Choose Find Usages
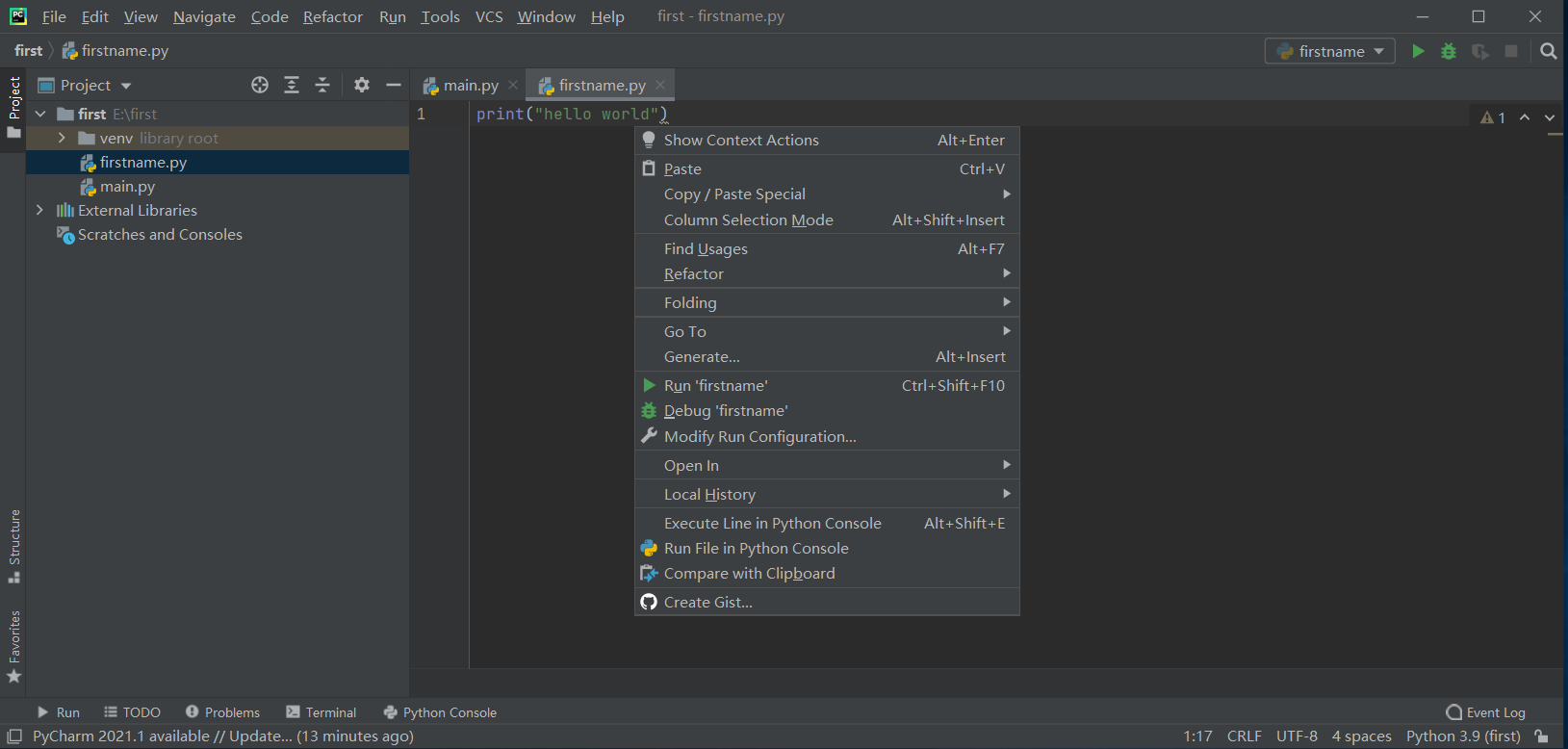 click(827, 249)
